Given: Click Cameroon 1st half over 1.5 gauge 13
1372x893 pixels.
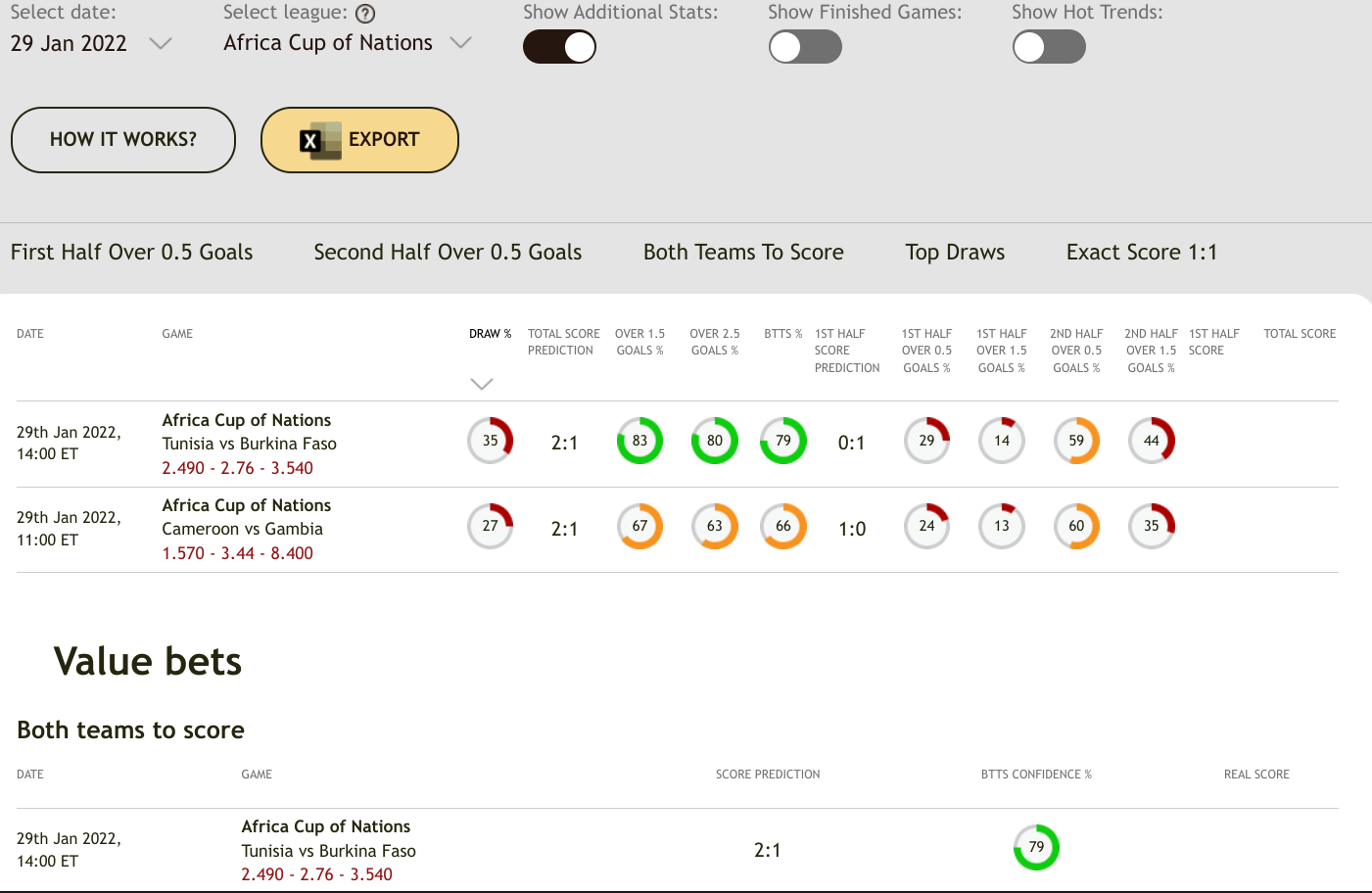Looking at the screenshot, I should click(1002, 526).
